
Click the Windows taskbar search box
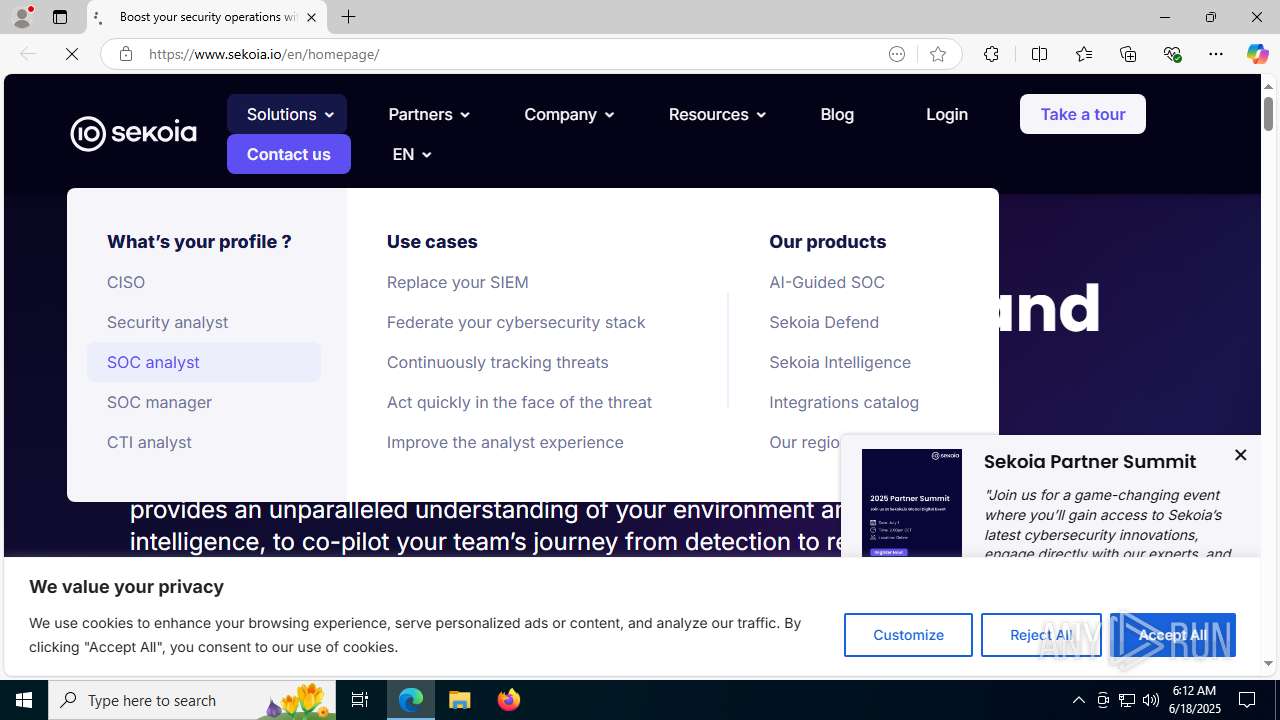pos(190,700)
